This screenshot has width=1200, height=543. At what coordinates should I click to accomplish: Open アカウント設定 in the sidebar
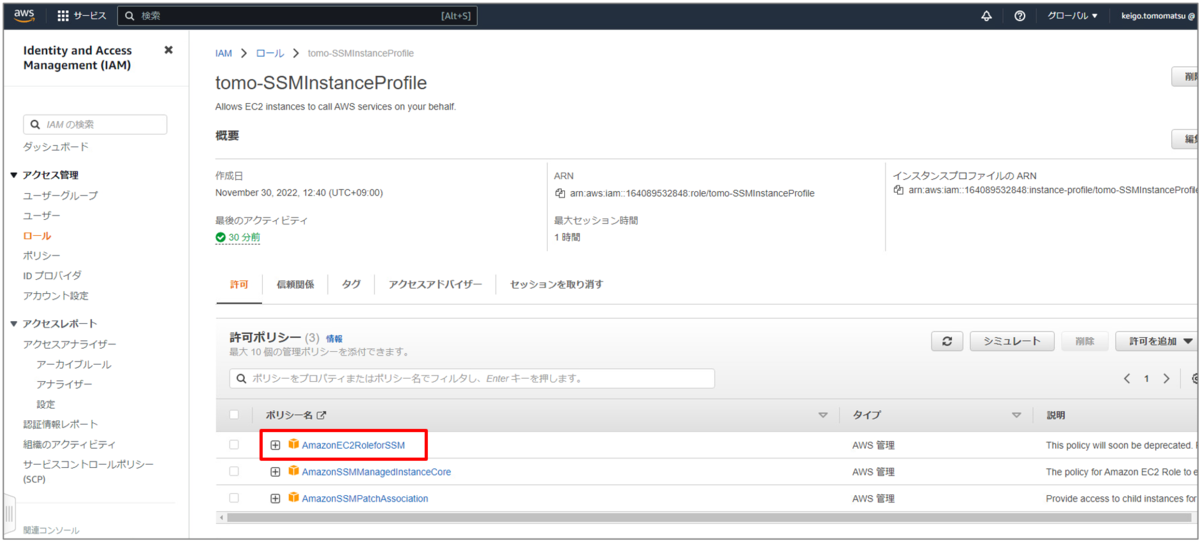[55, 295]
